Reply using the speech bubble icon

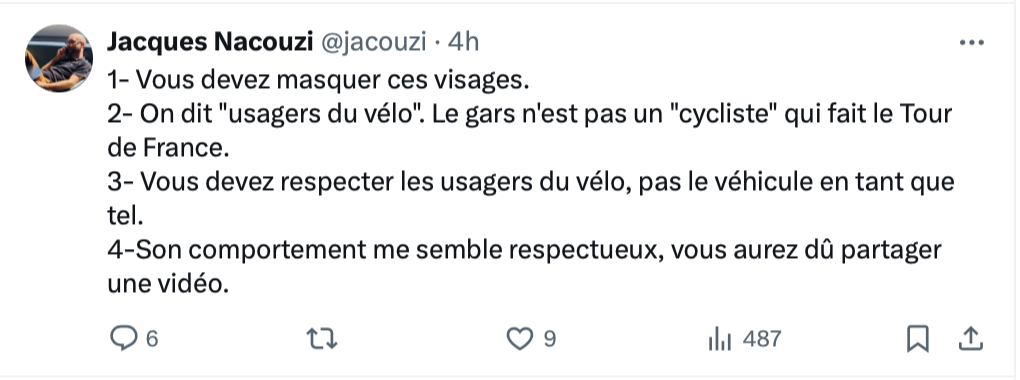(123, 339)
